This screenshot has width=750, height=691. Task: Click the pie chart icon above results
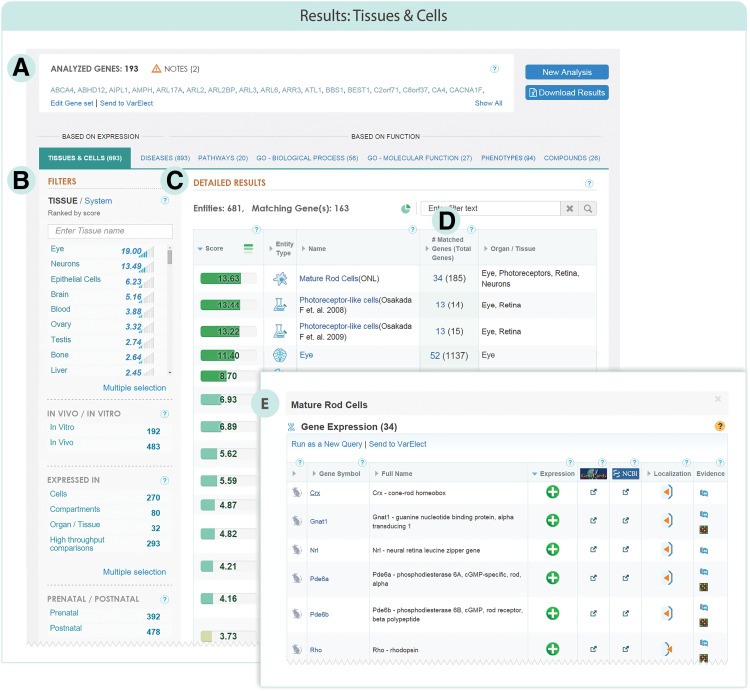[x=406, y=208]
